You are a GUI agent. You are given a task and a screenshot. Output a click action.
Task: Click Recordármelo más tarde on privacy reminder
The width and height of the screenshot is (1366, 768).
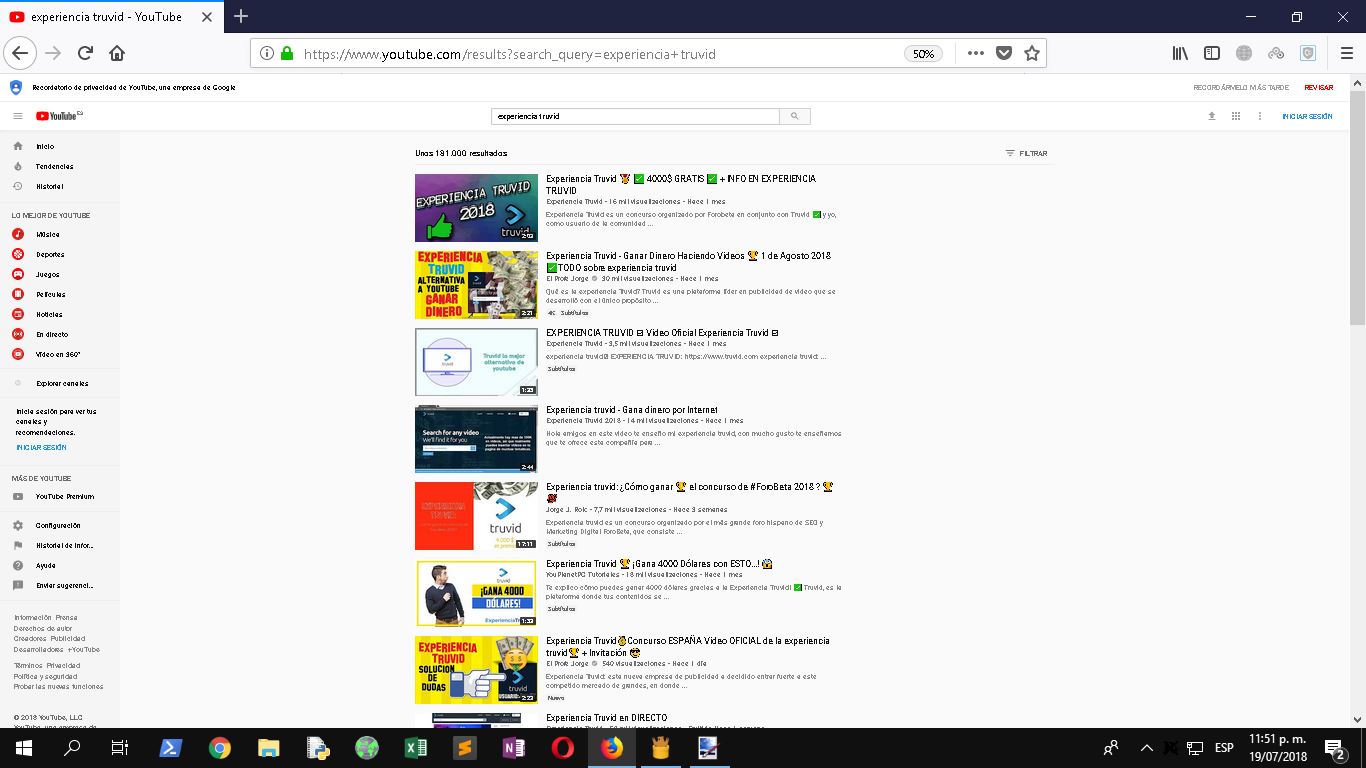1241,87
